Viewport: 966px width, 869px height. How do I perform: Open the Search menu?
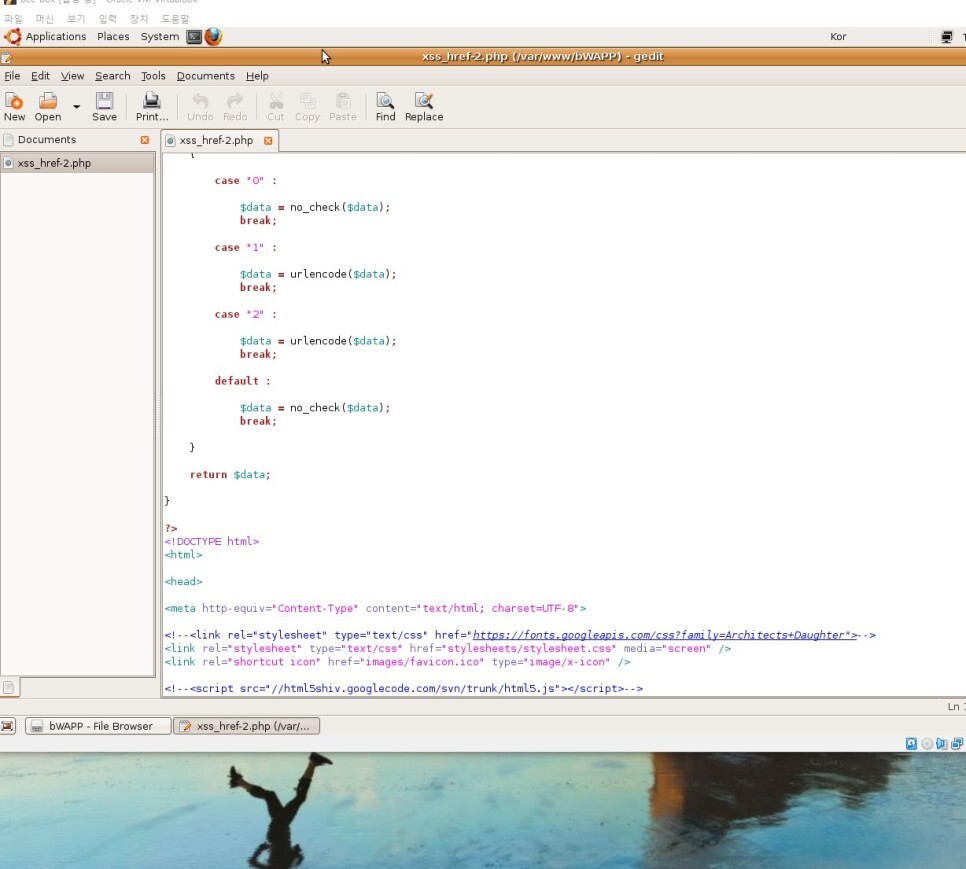(x=113, y=76)
